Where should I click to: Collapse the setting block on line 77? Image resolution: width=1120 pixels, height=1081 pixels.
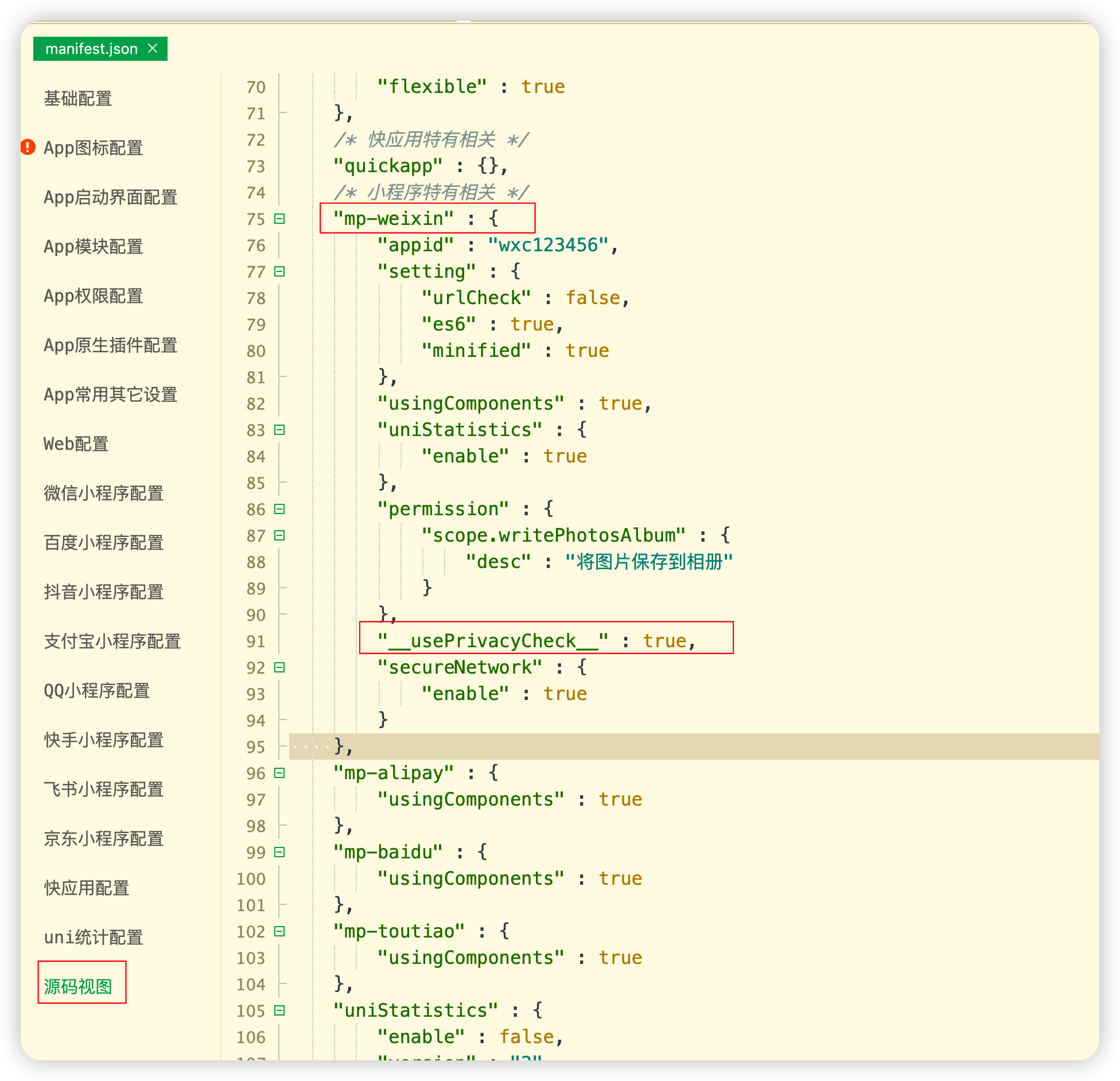click(x=279, y=271)
